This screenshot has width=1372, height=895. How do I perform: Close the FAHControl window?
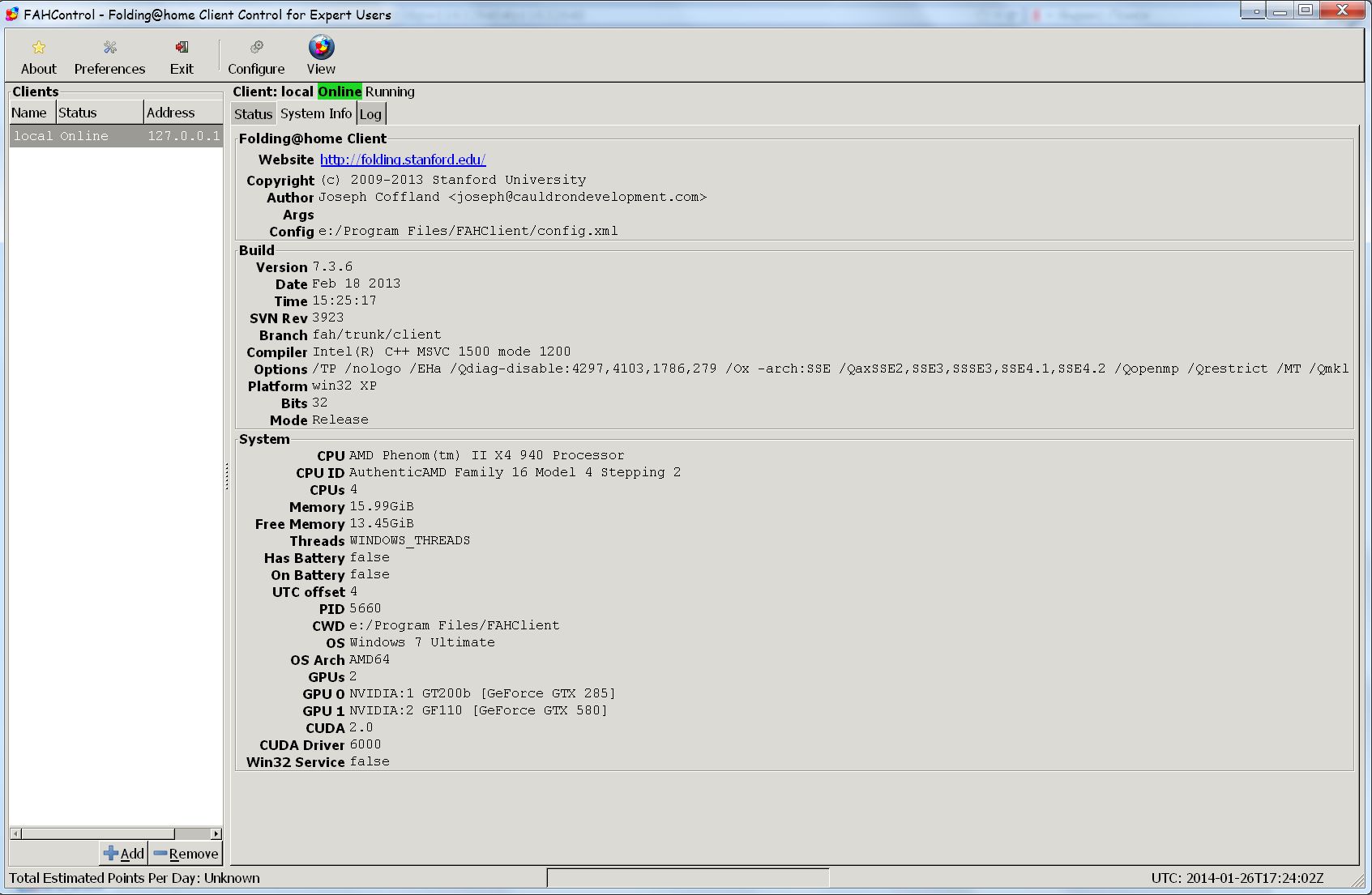tap(1342, 11)
